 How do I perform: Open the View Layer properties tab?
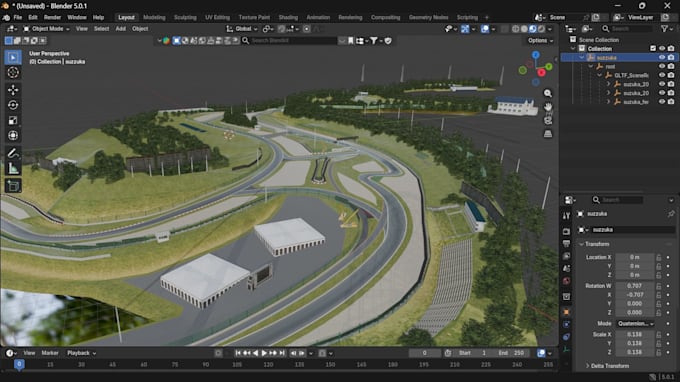[566, 256]
